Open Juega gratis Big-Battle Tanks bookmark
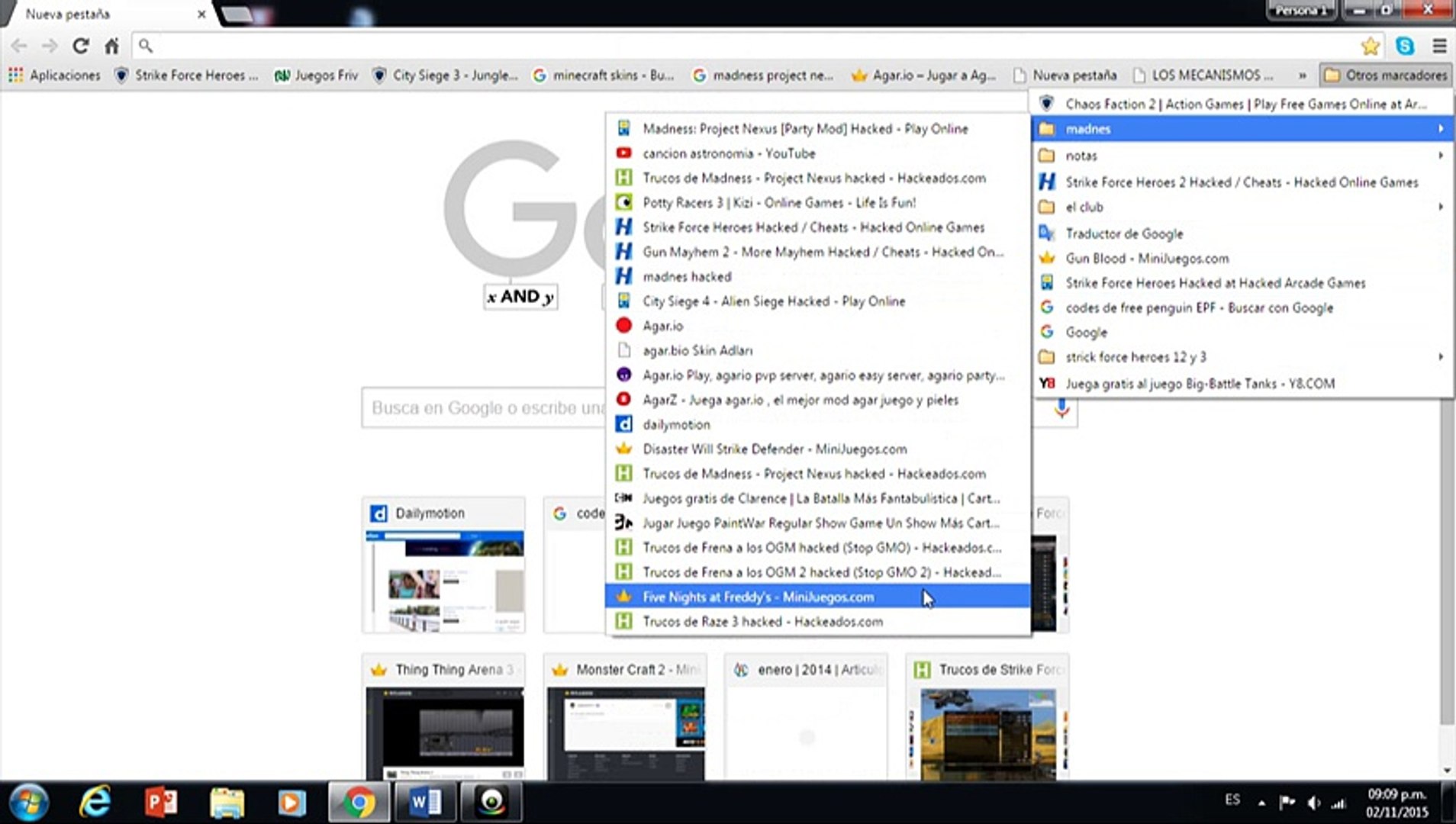This screenshot has height=824, width=1456. pos(1243,384)
